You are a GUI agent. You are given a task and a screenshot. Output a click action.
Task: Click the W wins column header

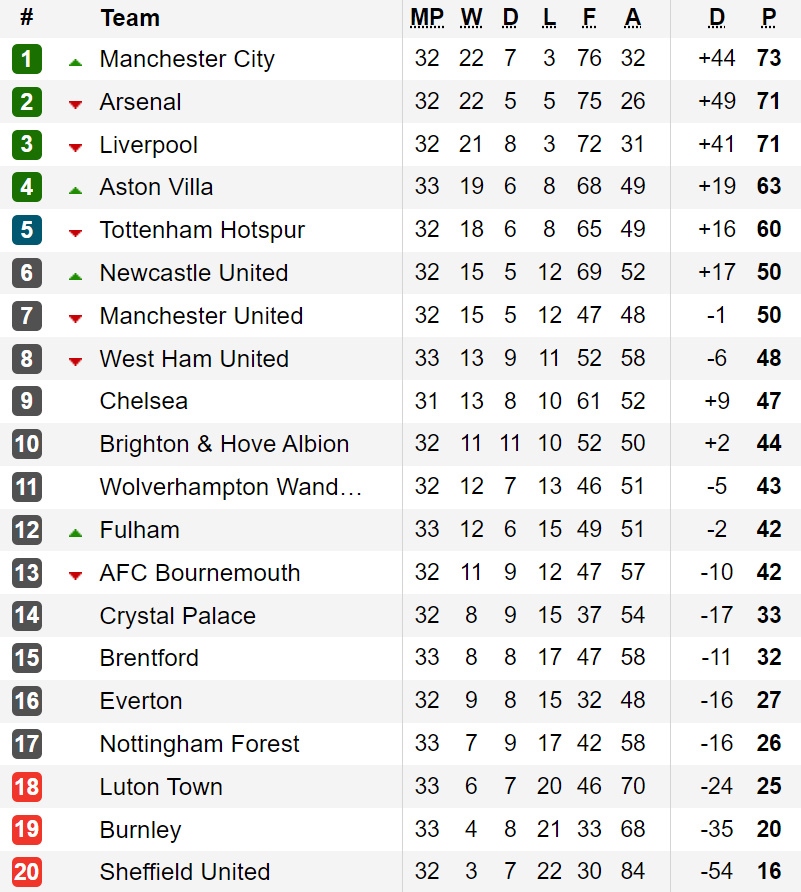[471, 18]
